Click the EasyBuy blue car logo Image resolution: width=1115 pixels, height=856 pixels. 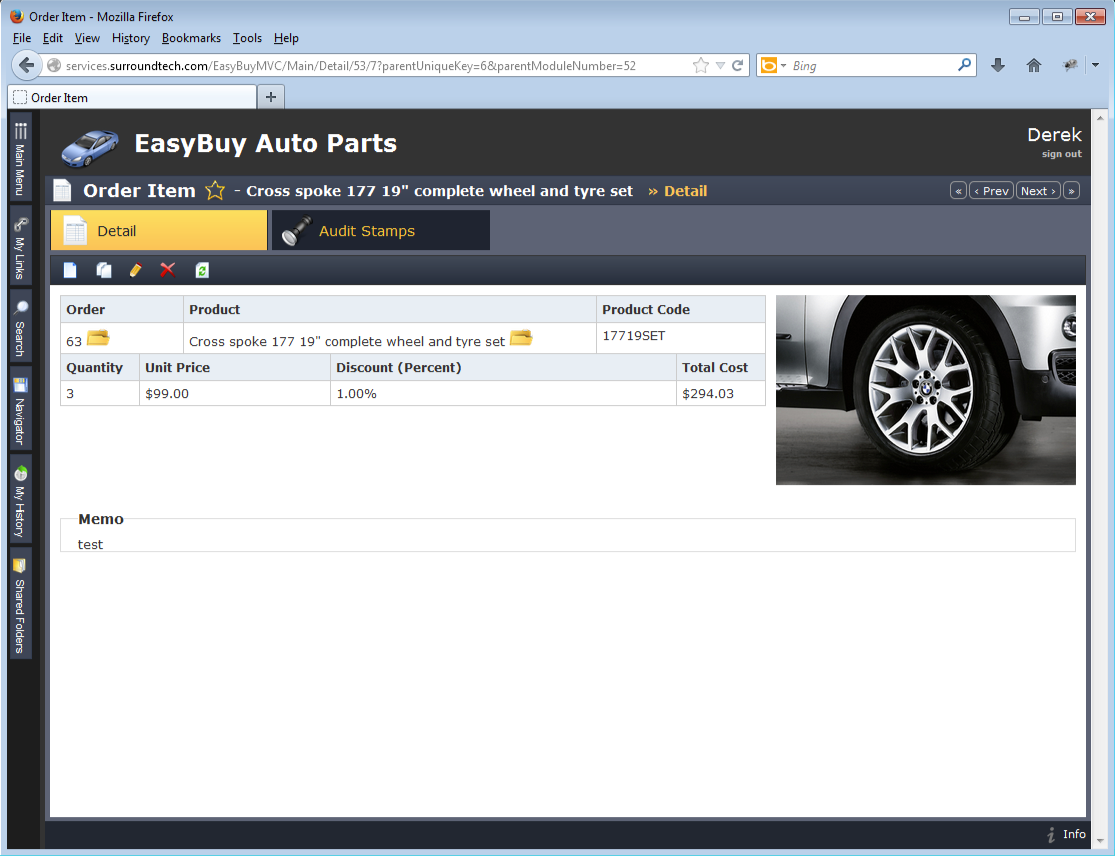point(90,148)
